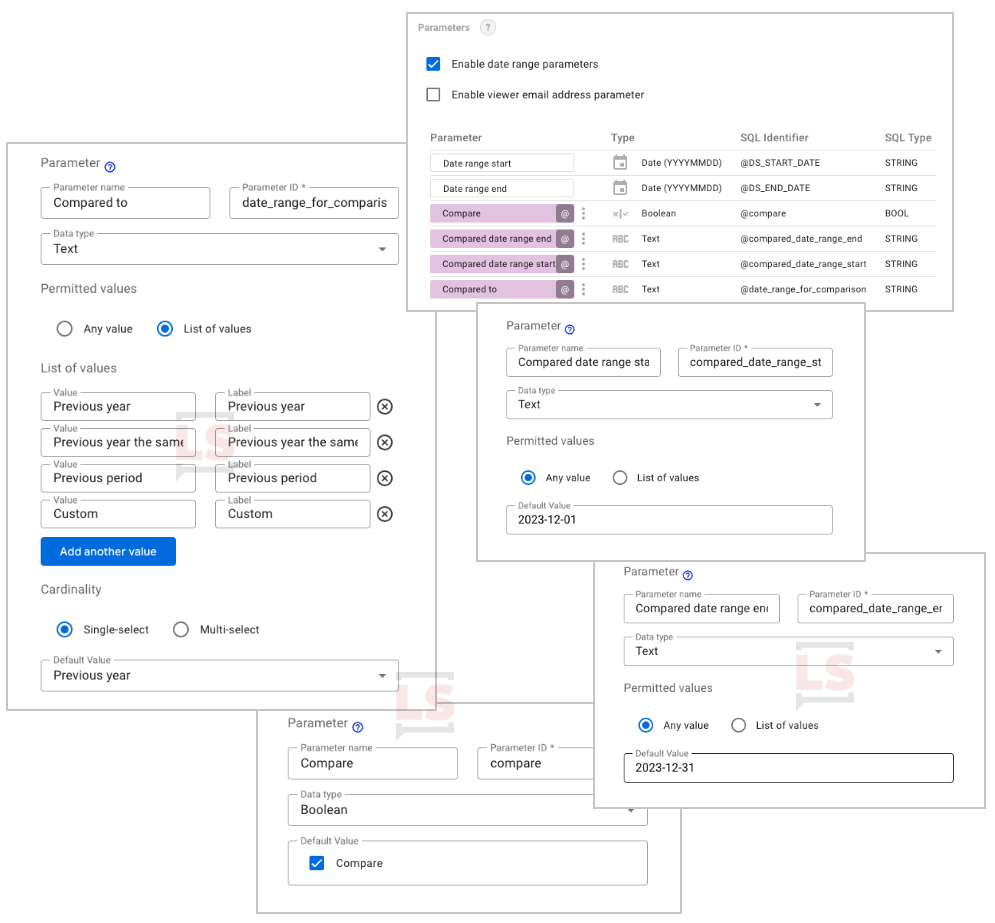Check Enable viewer email address parameter
This screenshot has width=995, height=923.
433,95
